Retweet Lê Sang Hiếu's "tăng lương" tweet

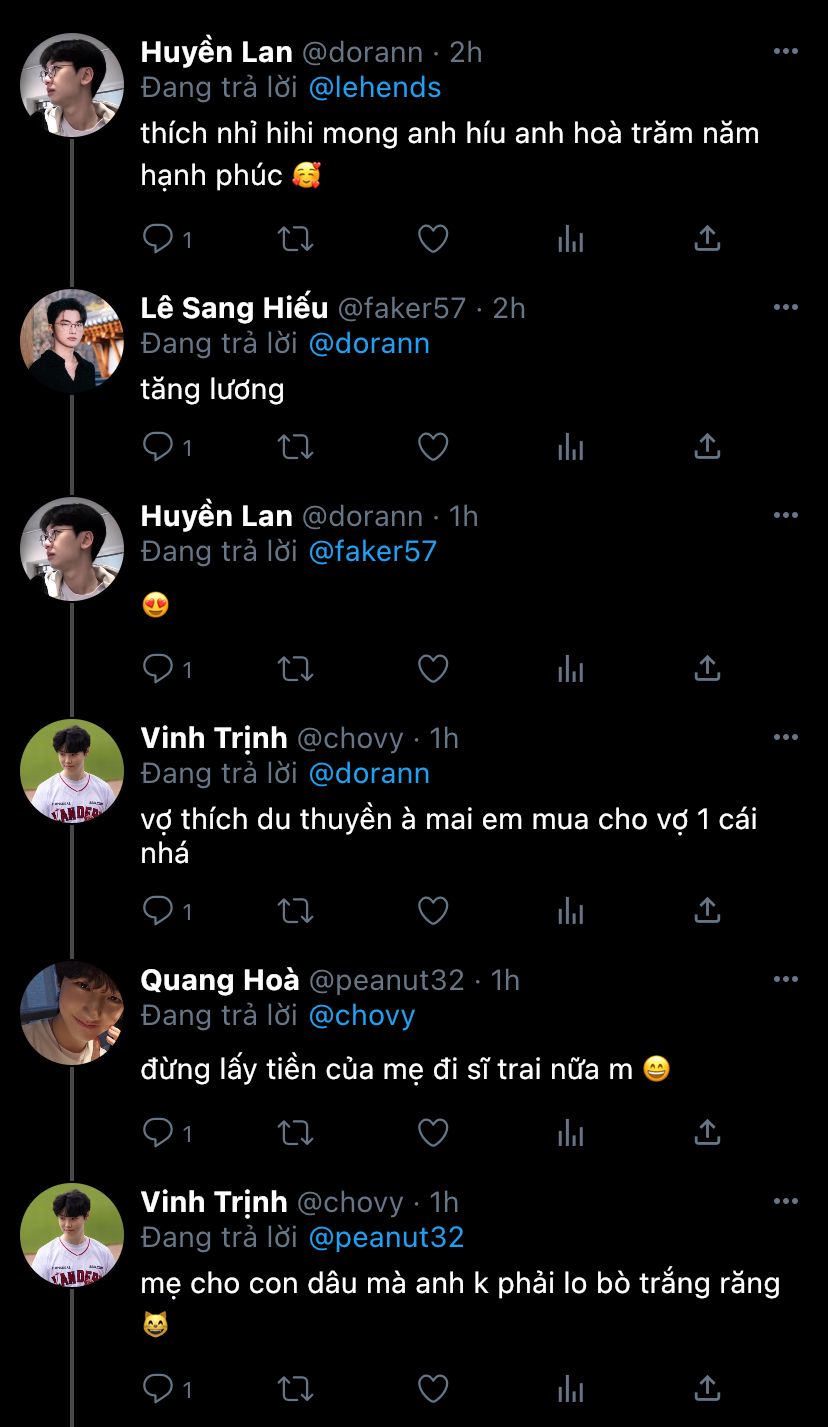(295, 447)
